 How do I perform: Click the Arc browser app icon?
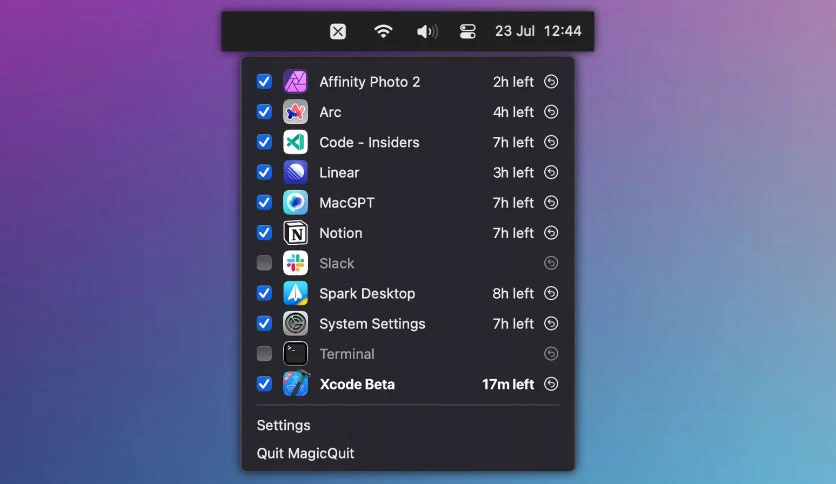[295, 112]
